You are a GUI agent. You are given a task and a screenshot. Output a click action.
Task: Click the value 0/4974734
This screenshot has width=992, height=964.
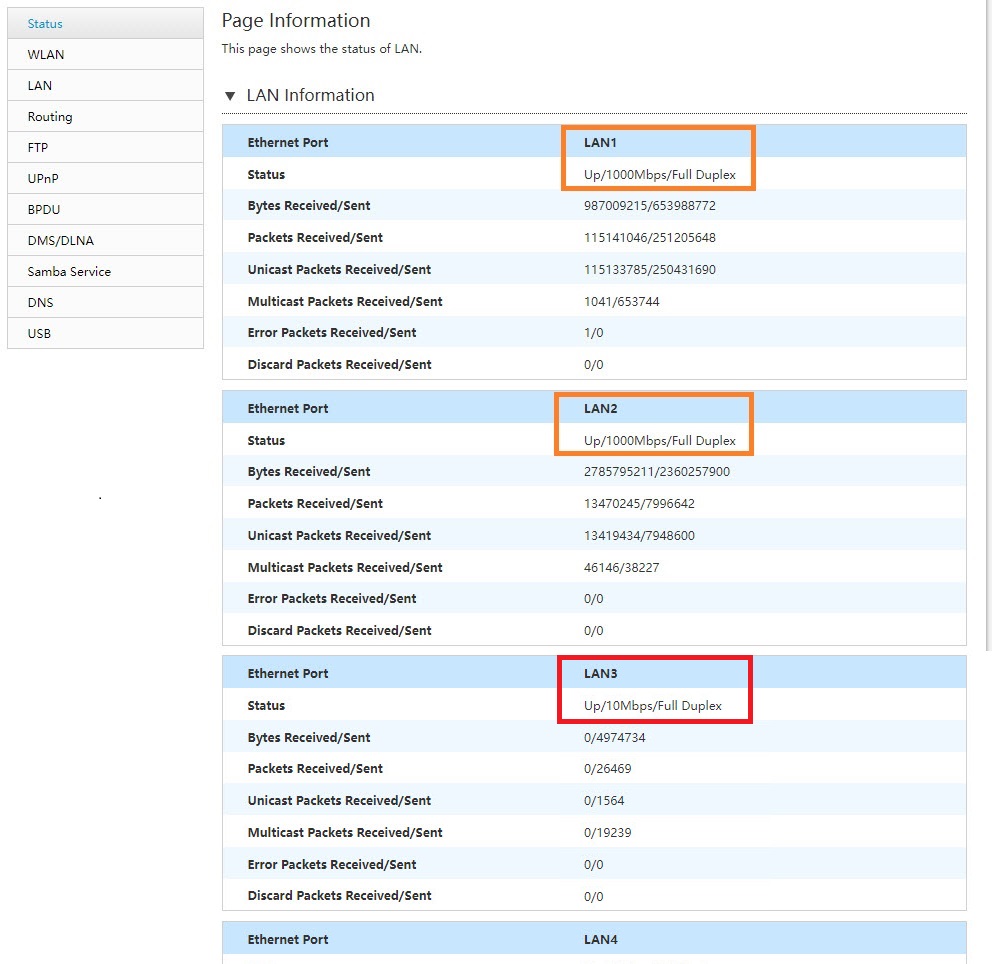point(614,738)
